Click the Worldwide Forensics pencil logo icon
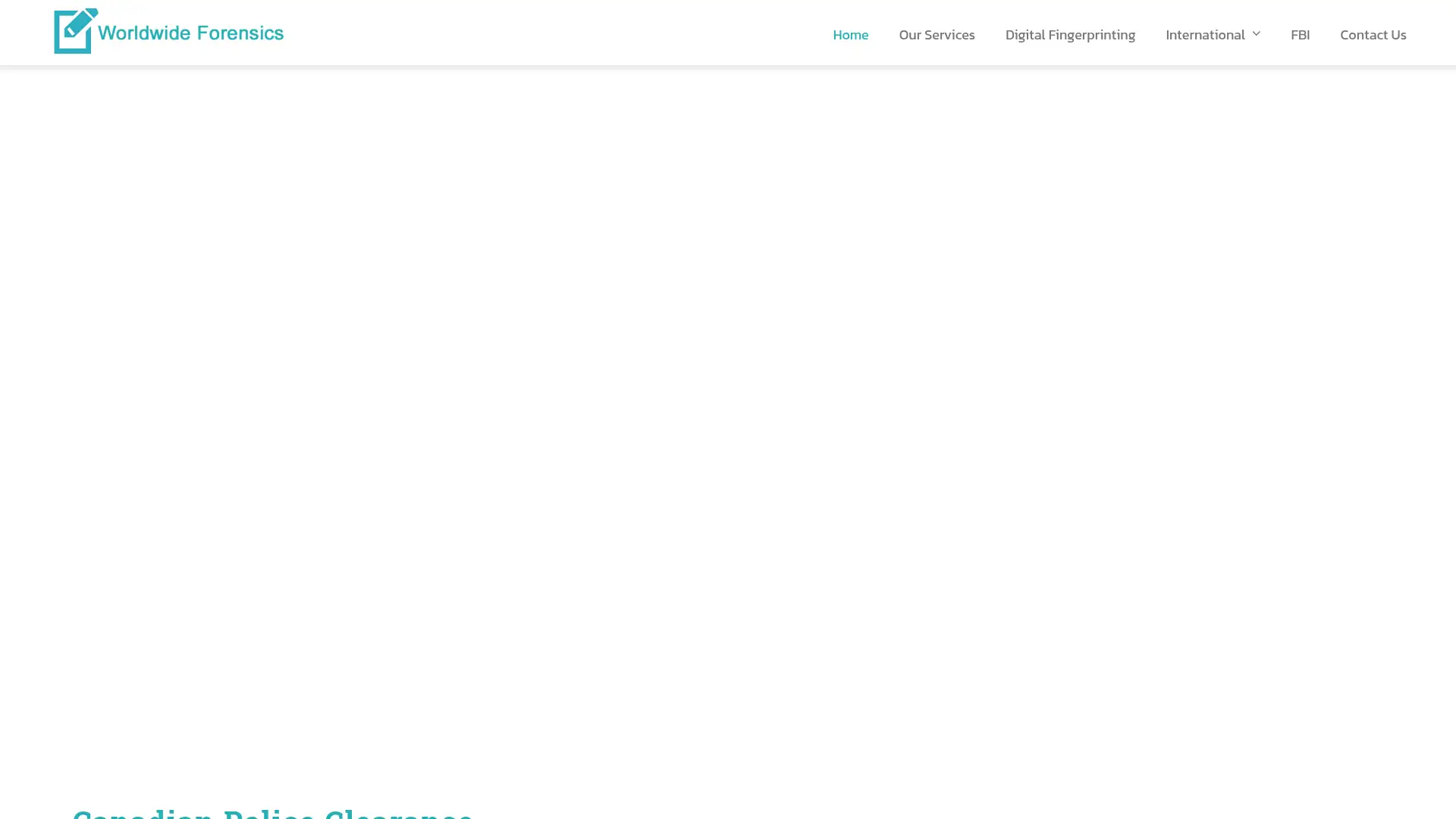 point(74,30)
